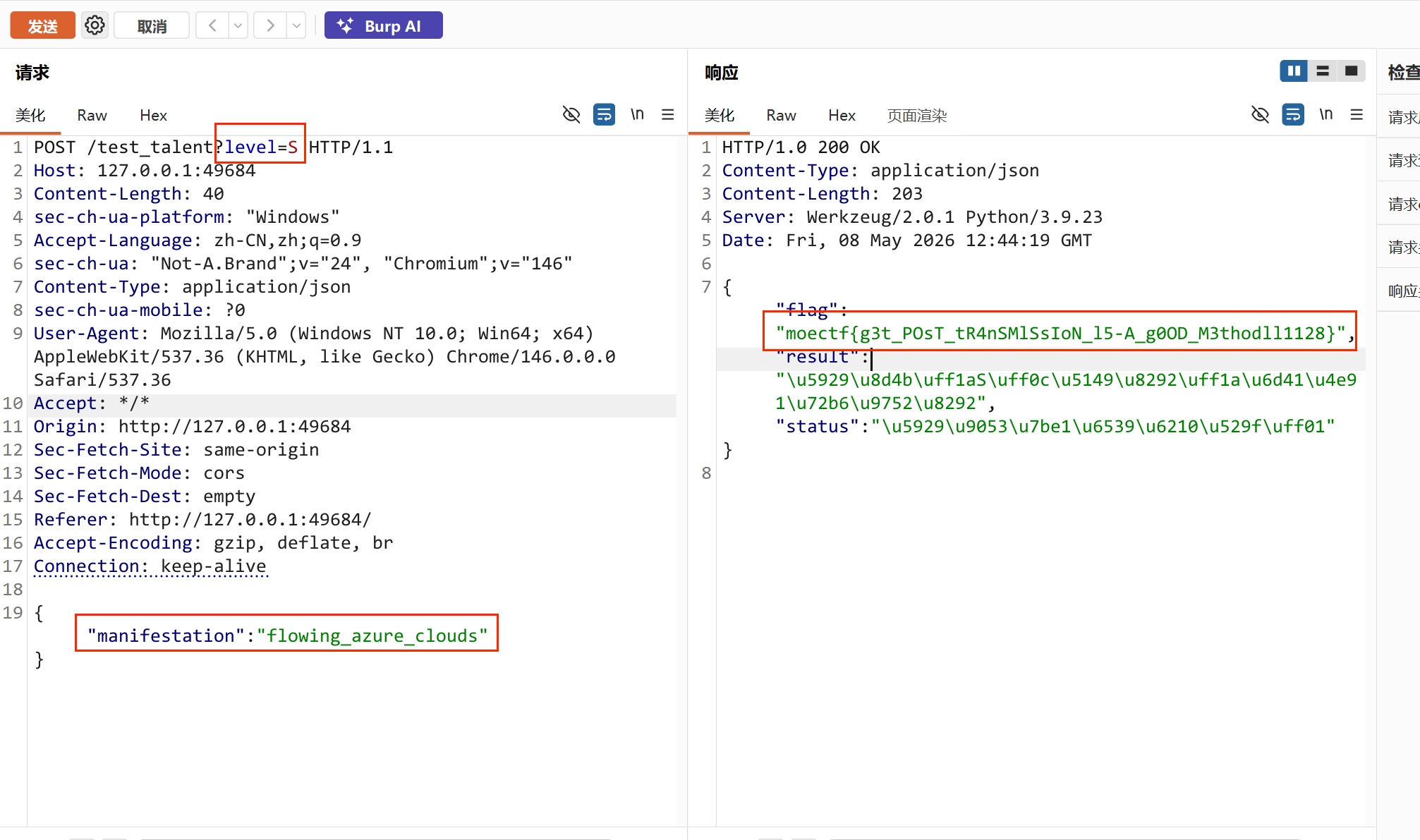Viewport: 1420px width, 840px height.
Task: Open the Repeater settings gear icon
Action: coord(95,26)
